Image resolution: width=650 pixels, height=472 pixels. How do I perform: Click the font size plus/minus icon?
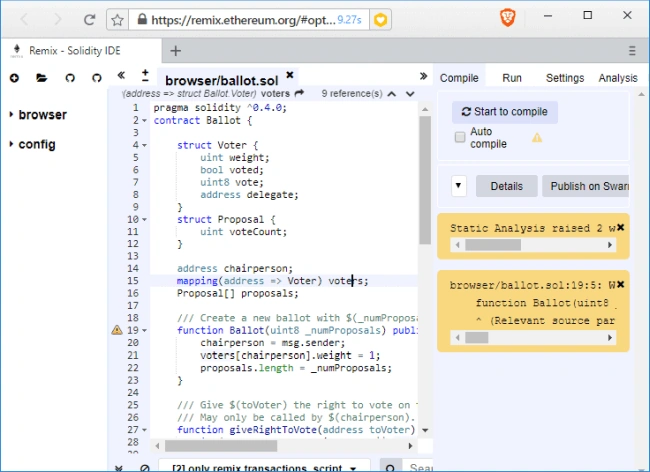[x=145, y=75]
